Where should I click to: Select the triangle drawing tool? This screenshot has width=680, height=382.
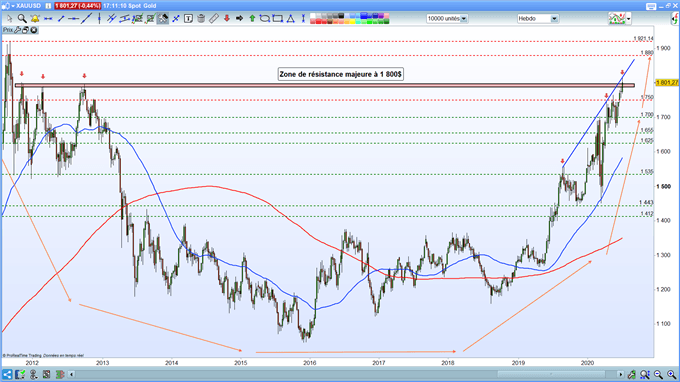pos(290,19)
